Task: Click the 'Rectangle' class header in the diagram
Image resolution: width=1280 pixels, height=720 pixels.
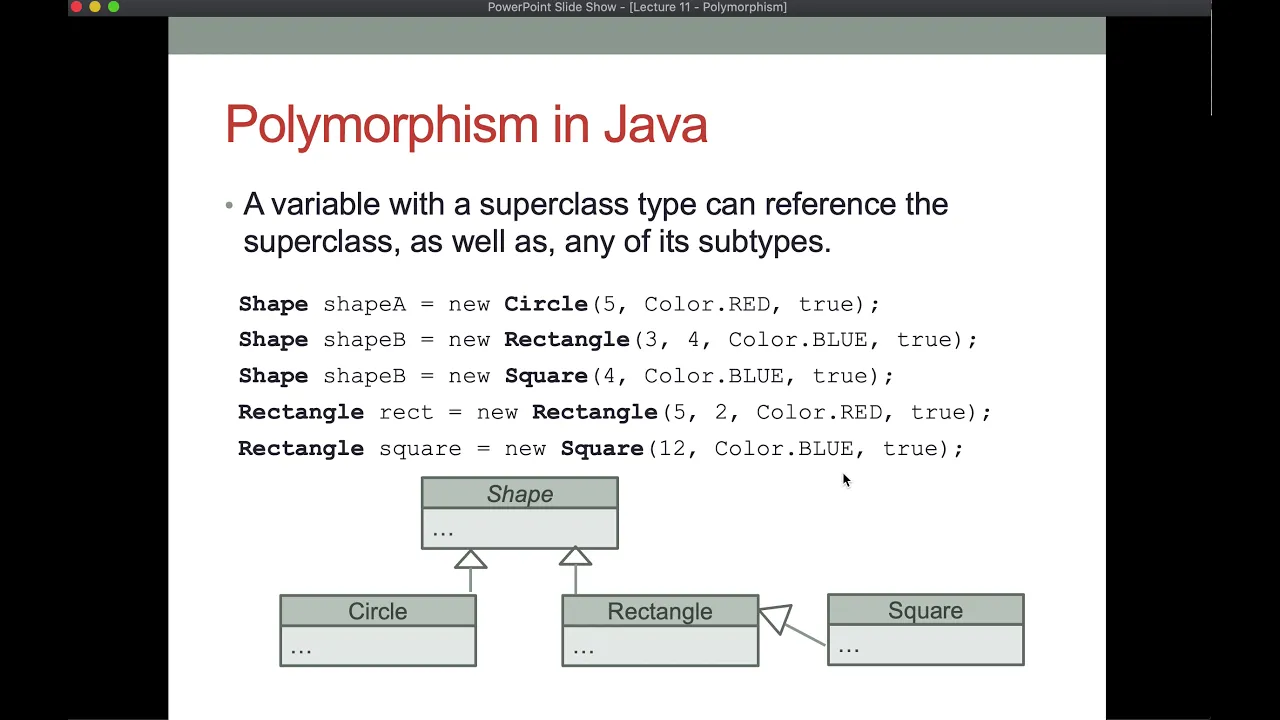Action: tap(660, 611)
